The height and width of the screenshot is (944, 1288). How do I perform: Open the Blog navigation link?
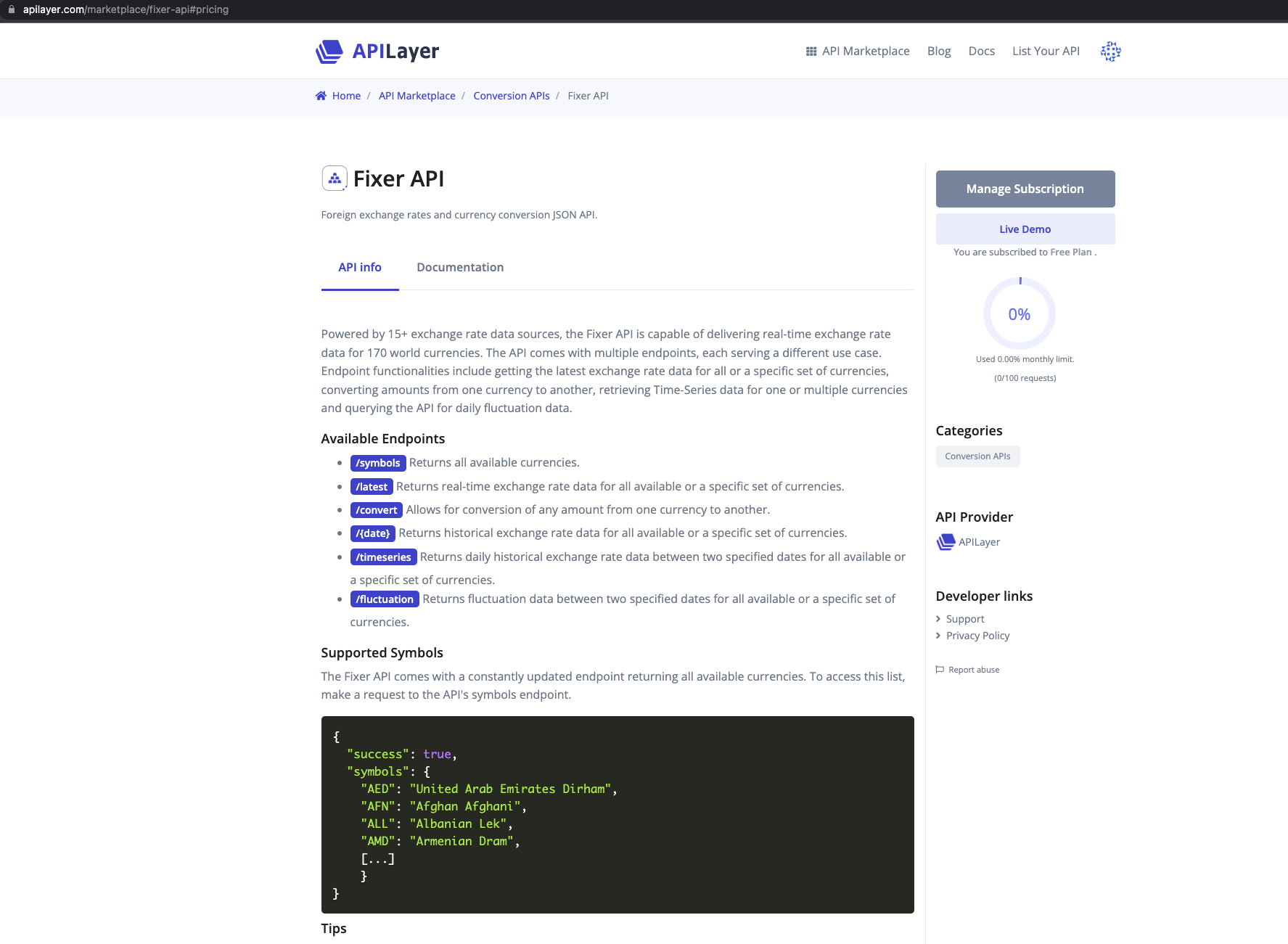click(x=939, y=51)
